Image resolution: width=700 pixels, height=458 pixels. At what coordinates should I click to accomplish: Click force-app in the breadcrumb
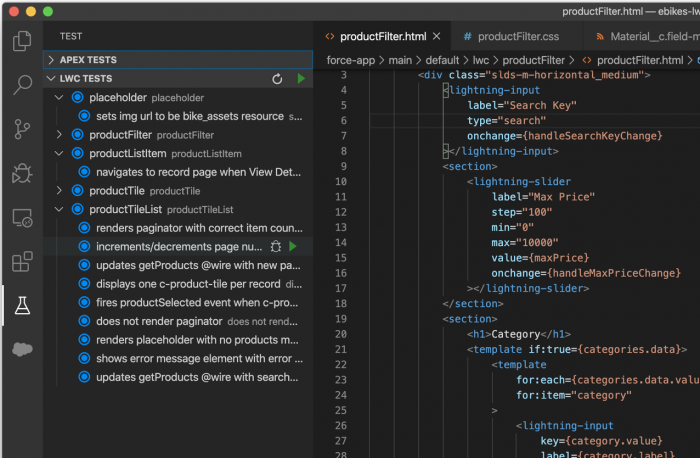click(350, 60)
